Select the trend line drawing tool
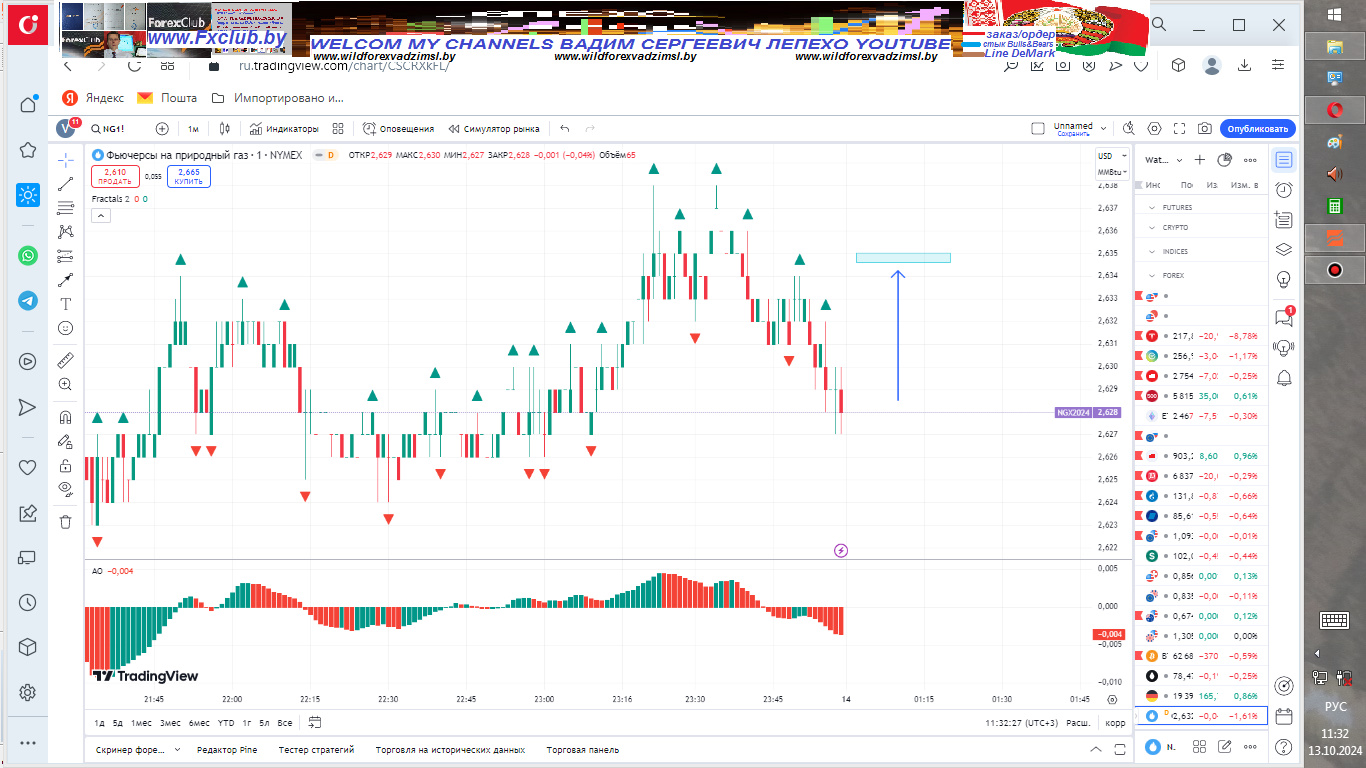1366x768 pixels. [x=65, y=184]
